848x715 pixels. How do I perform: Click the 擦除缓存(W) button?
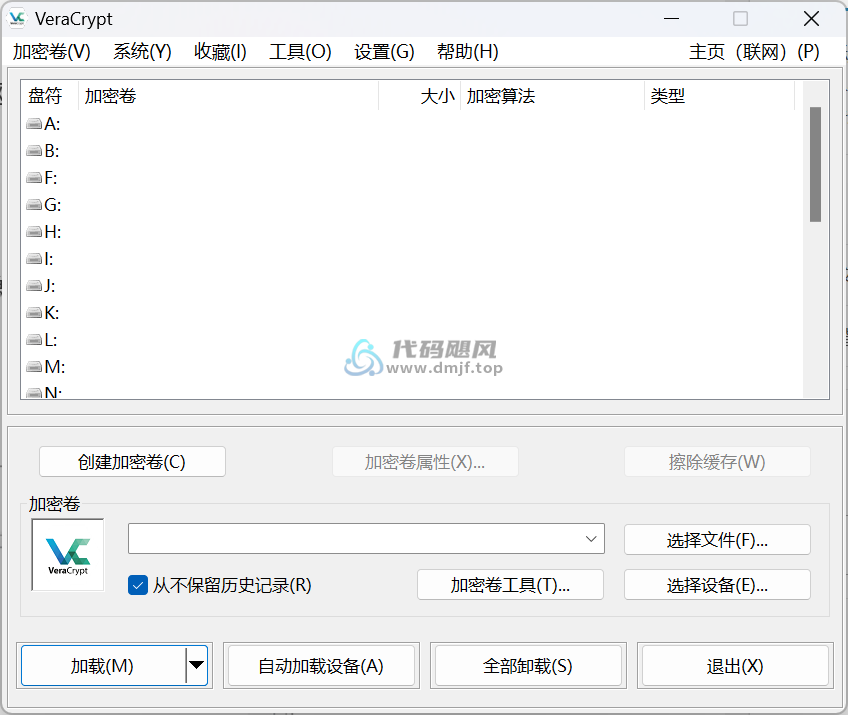(x=717, y=462)
